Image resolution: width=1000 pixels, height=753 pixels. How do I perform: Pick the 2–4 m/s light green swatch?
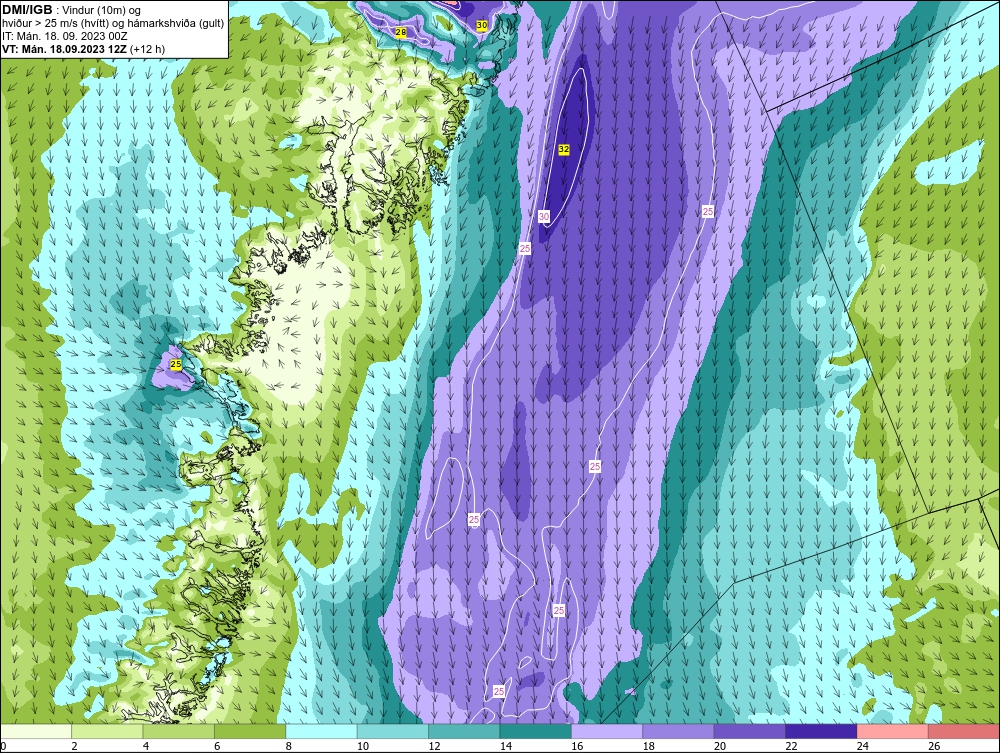click(x=107, y=731)
